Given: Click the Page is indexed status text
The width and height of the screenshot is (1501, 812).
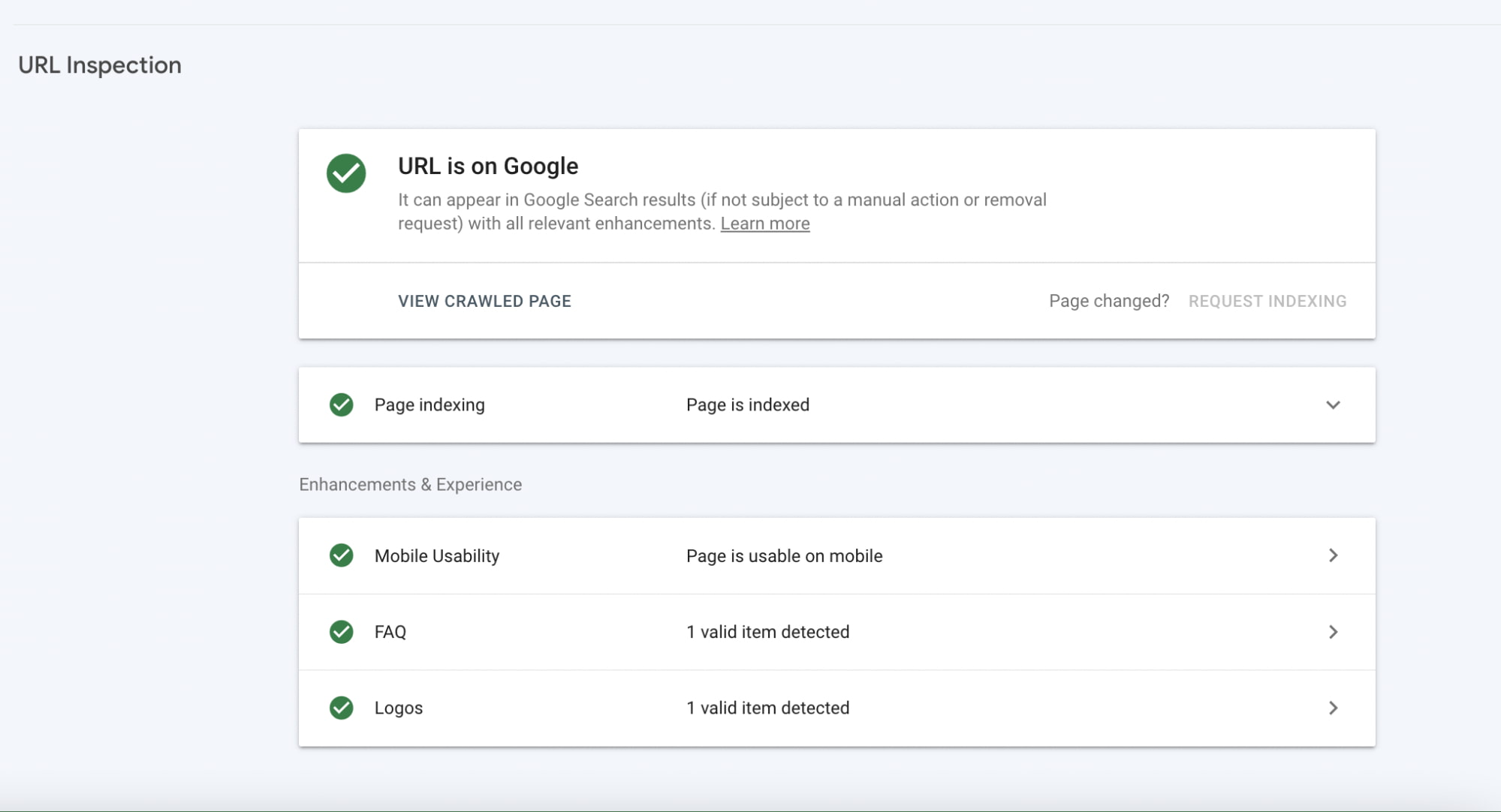Looking at the screenshot, I should 748,405.
